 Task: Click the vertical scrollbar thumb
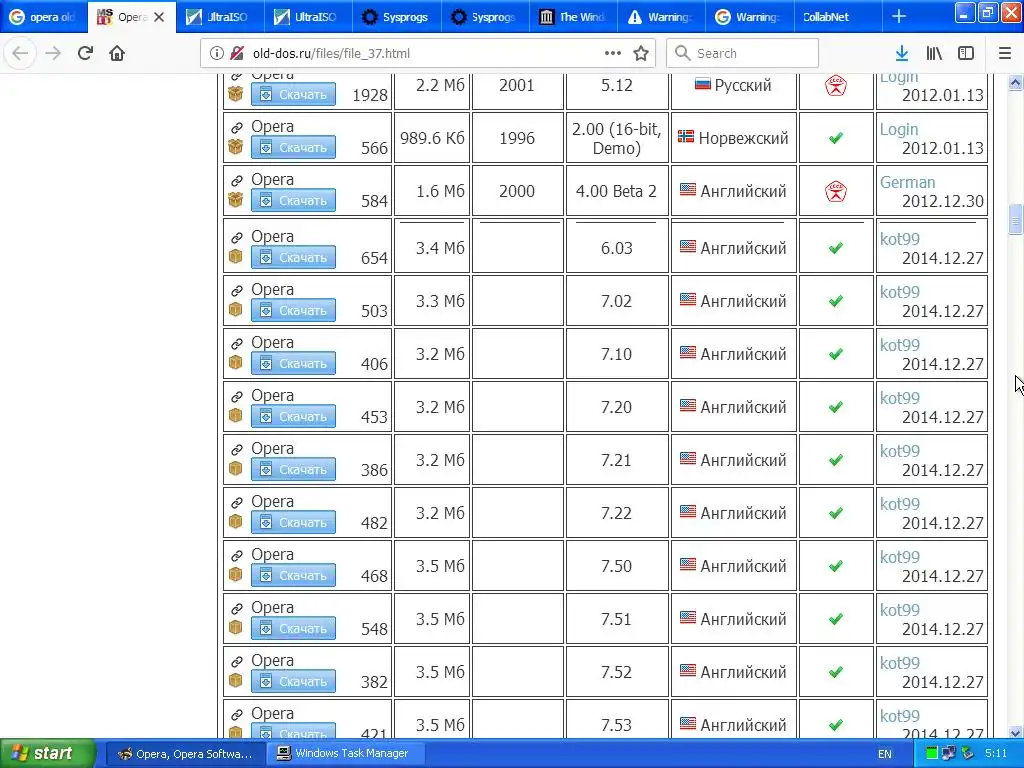pos(1015,219)
